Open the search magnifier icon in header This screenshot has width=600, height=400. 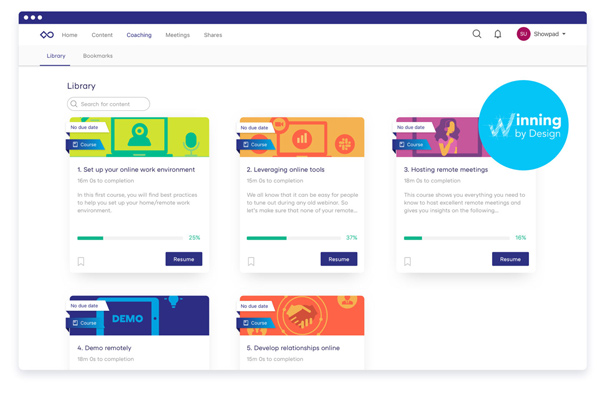[477, 34]
